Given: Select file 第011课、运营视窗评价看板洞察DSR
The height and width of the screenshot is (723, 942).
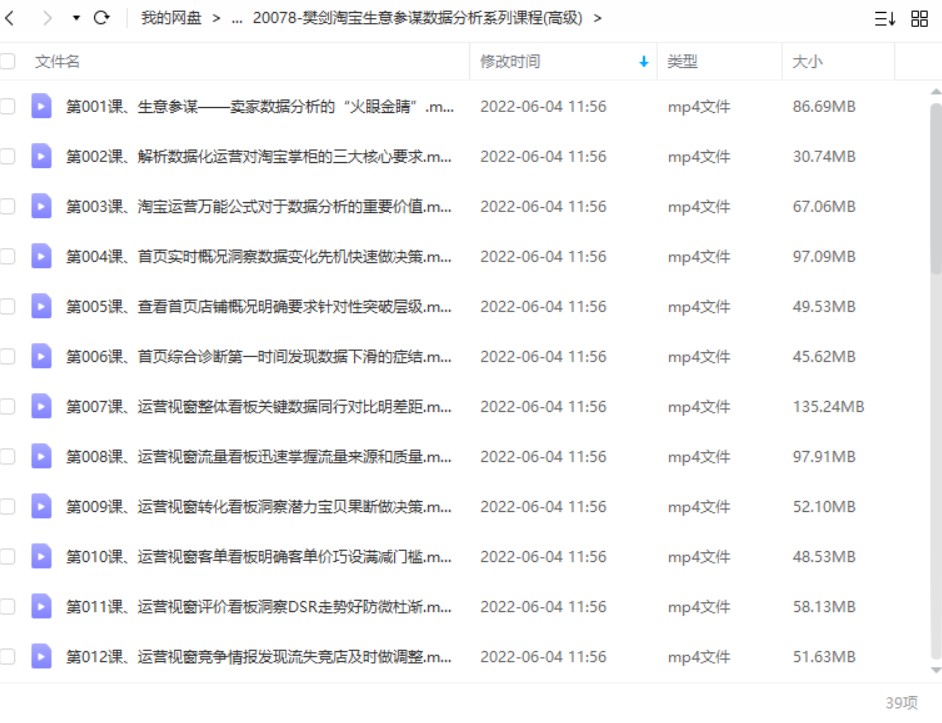Looking at the screenshot, I should 258,606.
